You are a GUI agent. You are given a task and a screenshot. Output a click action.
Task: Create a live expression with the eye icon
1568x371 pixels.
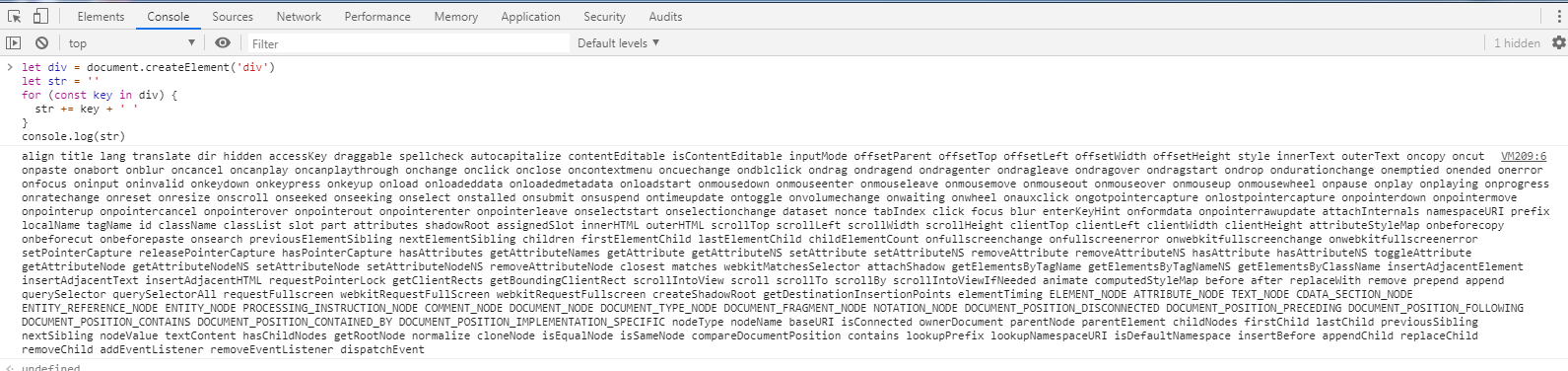pyautogui.click(x=223, y=42)
